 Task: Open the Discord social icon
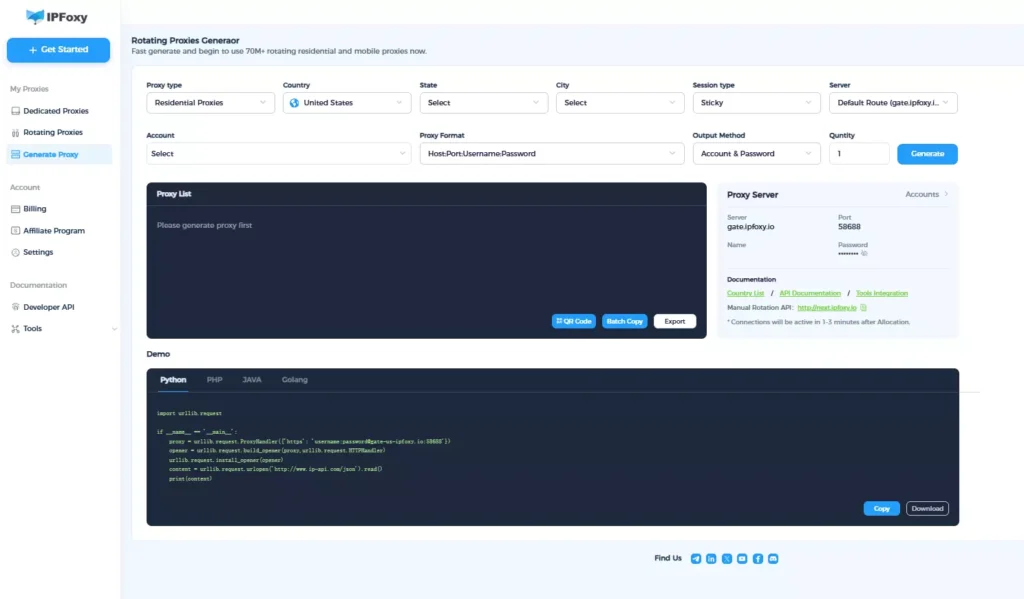[x=773, y=558]
